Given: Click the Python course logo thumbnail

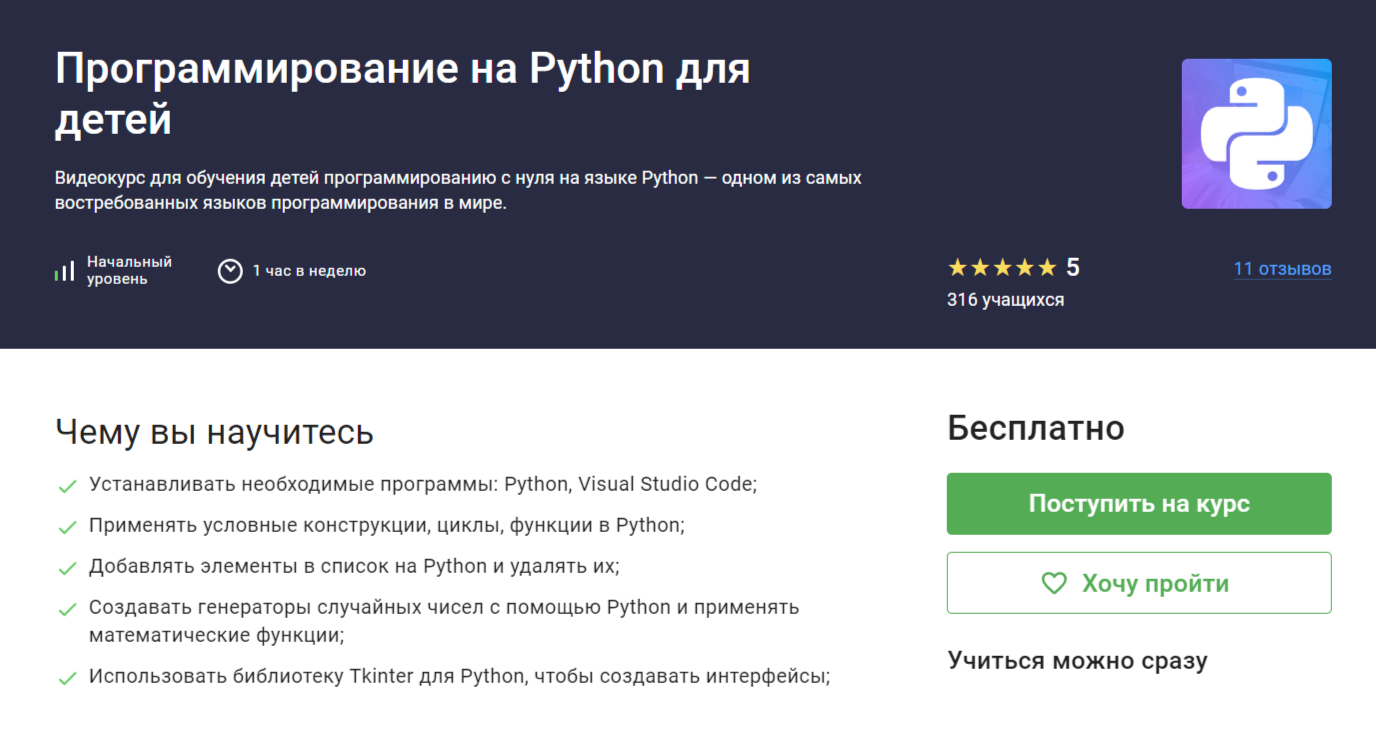Looking at the screenshot, I should click(1256, 134).
